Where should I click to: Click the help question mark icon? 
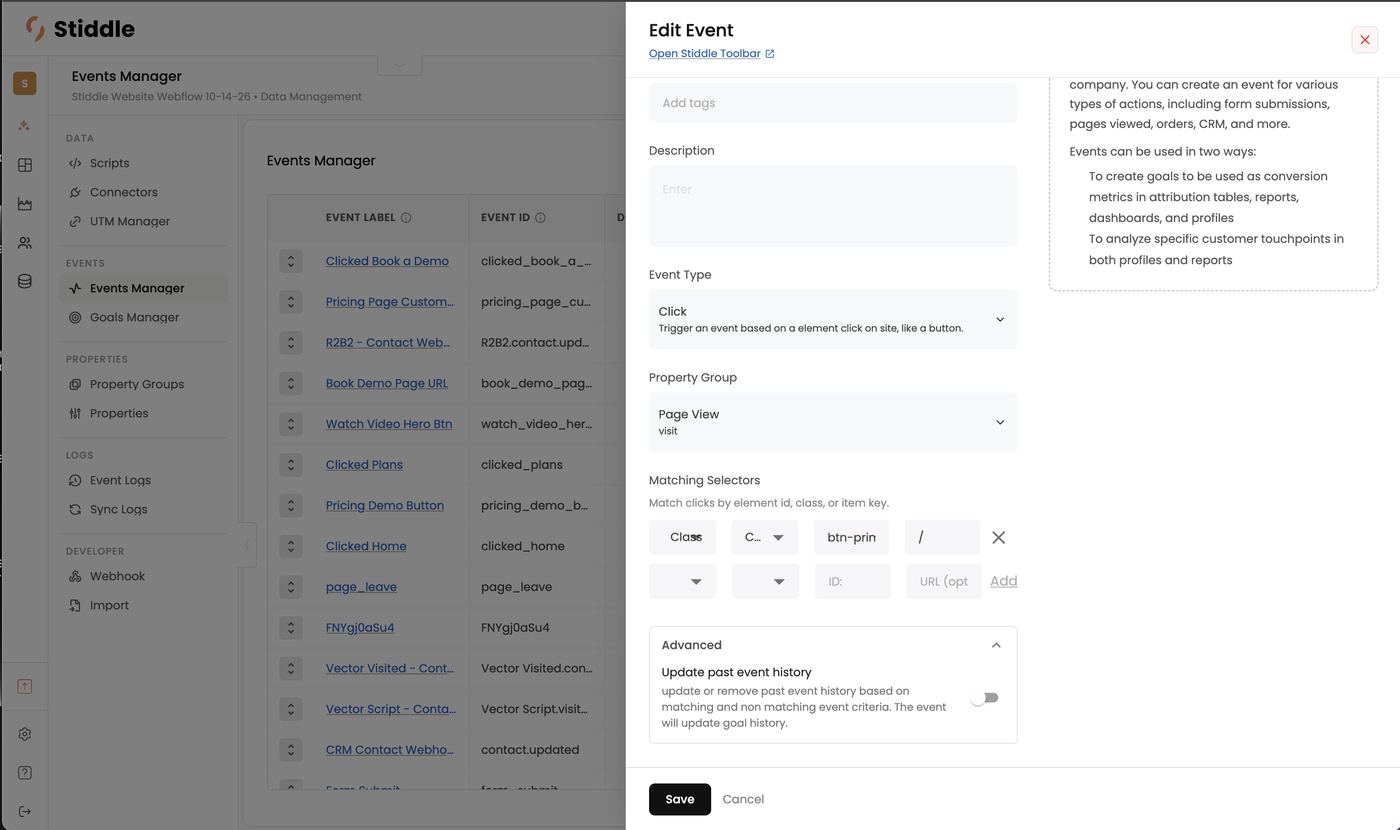(25, 773)
